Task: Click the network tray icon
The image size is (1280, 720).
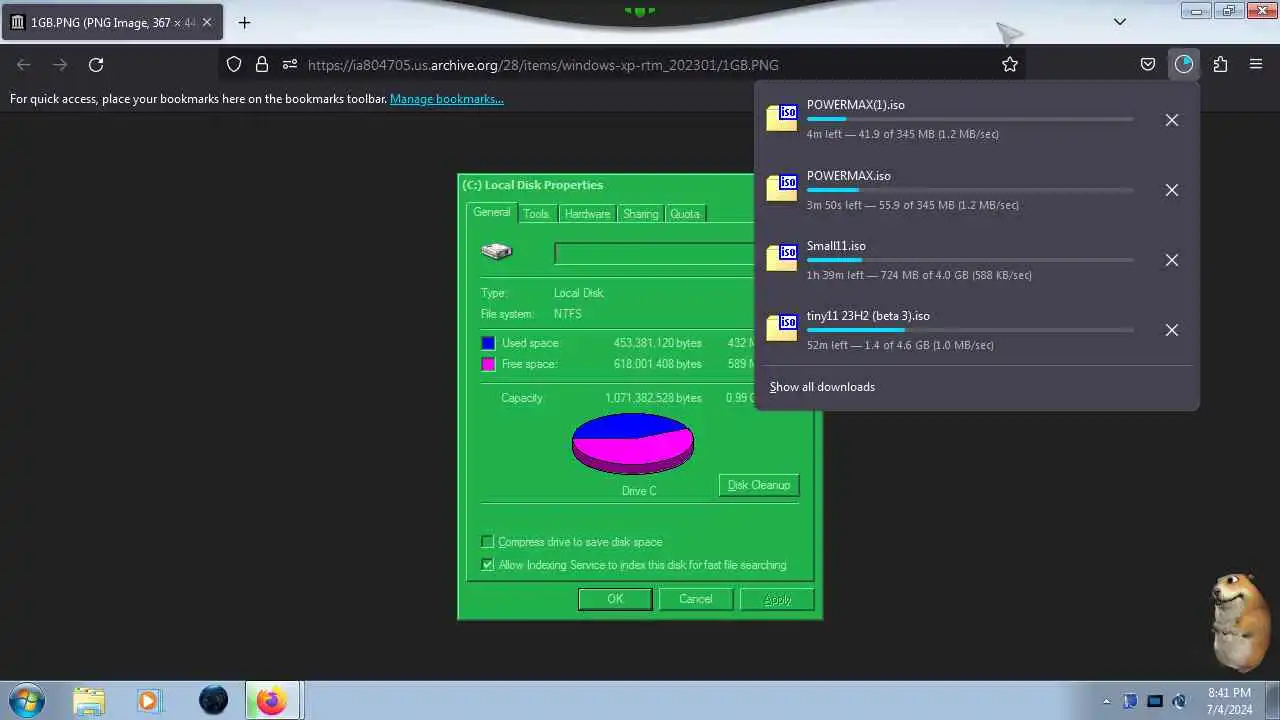Action: 1155,701
